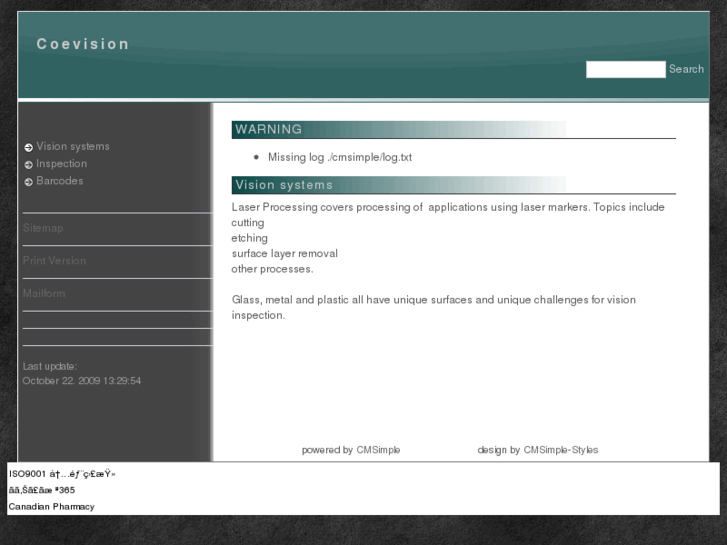The image size is (727, 545).
Task: Click the link ending with #365
Action: click(x=42, y=490)
